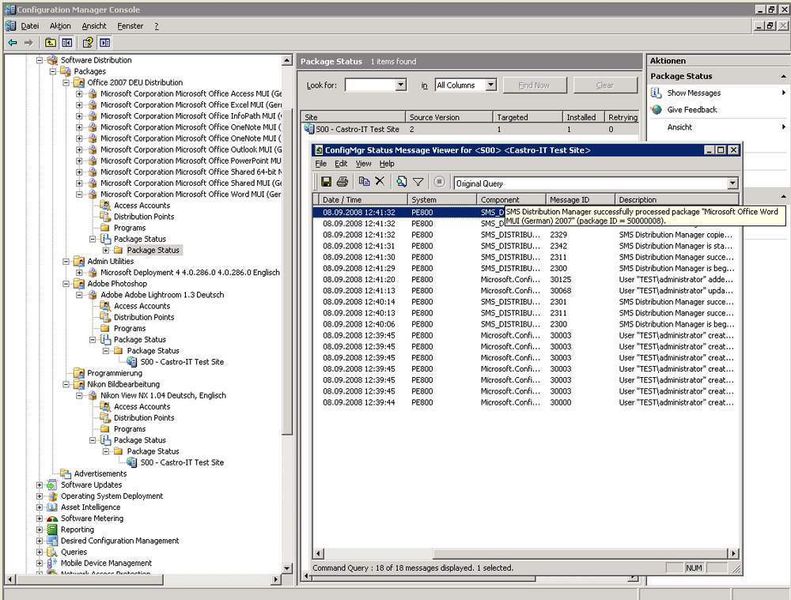This screenshot has height=600, width=791.
Task: Open the Datei menu
Action: [x=30, y=26]
